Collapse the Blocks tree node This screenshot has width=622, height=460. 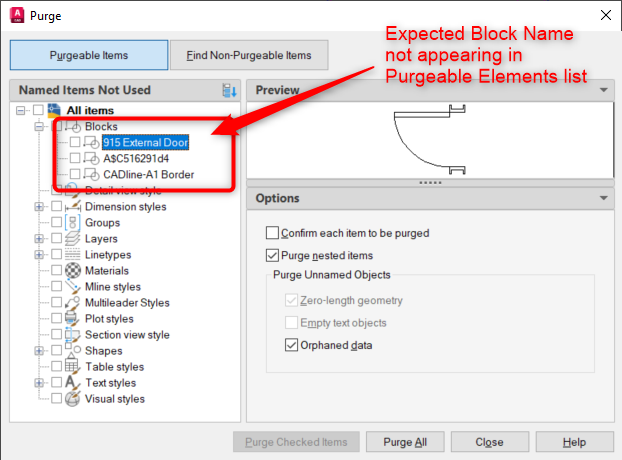coord(39,127)
